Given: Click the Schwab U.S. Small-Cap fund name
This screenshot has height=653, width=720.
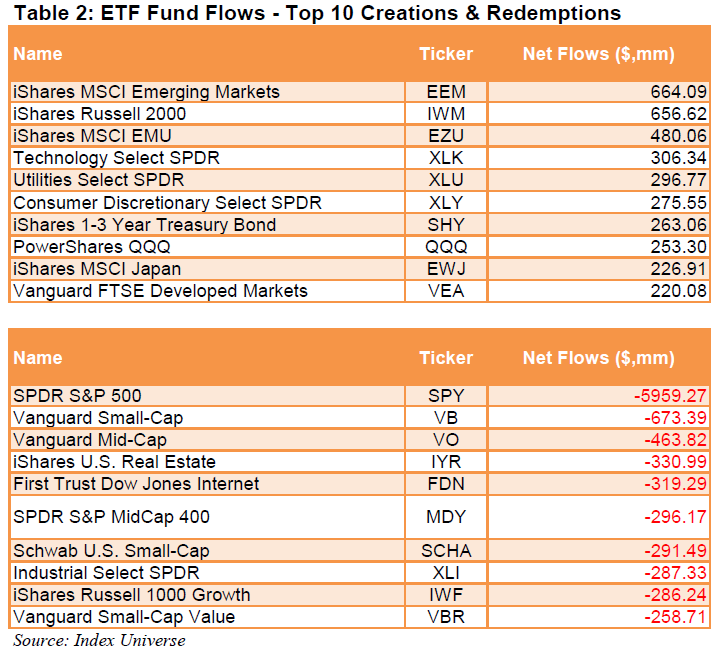Looking at the screenshot, I should [111, 551].
